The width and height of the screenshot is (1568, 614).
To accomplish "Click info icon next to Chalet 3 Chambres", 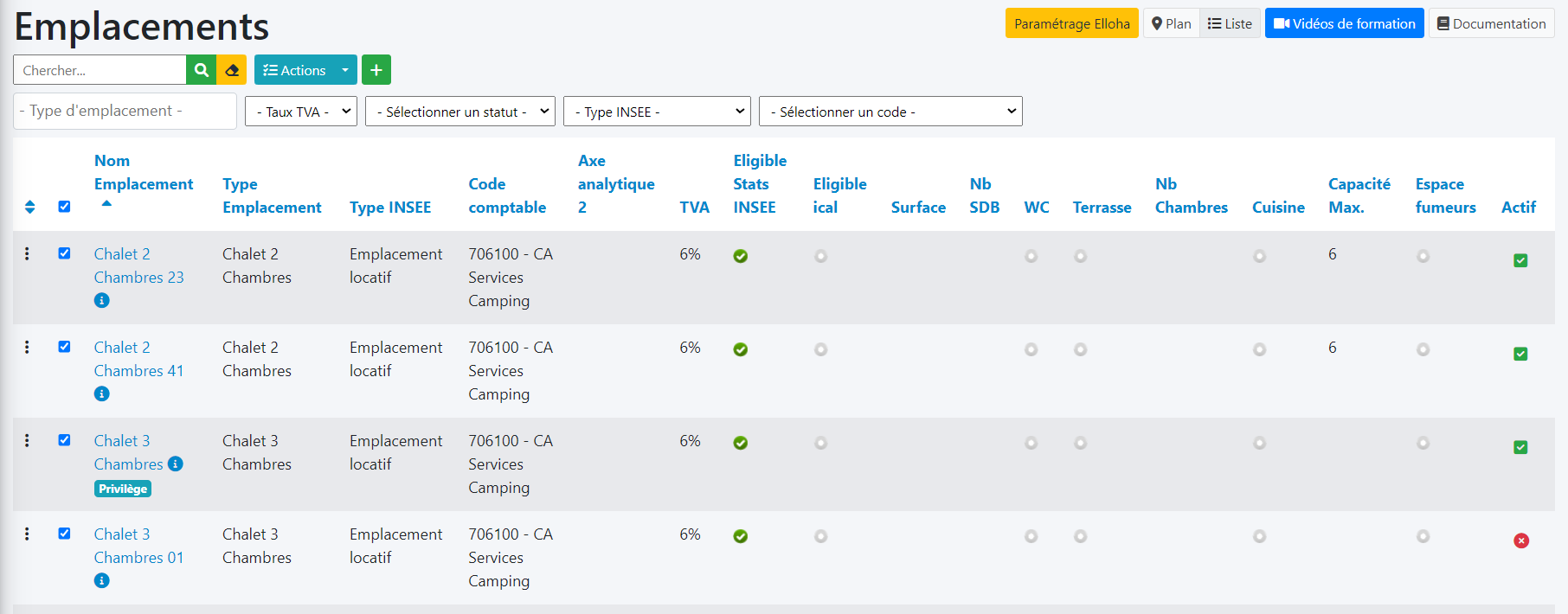I will [x=176, y=464].
